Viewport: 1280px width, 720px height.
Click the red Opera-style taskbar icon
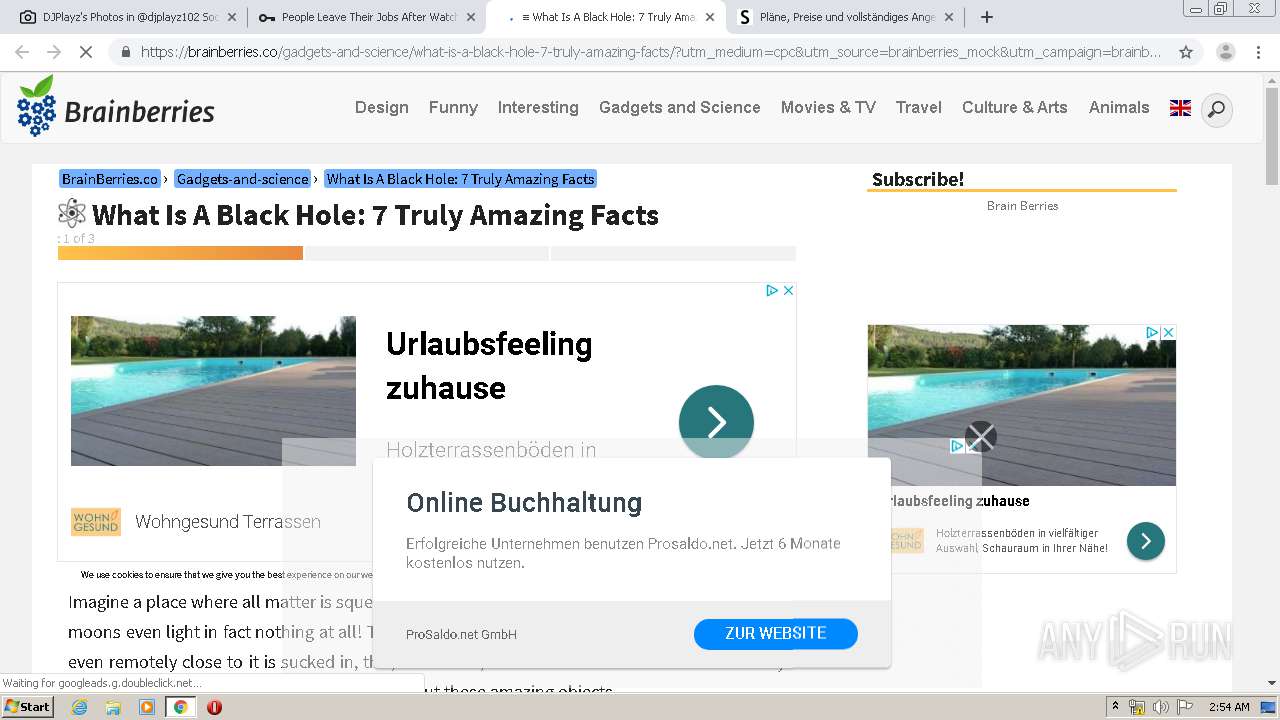coord(214,707)
